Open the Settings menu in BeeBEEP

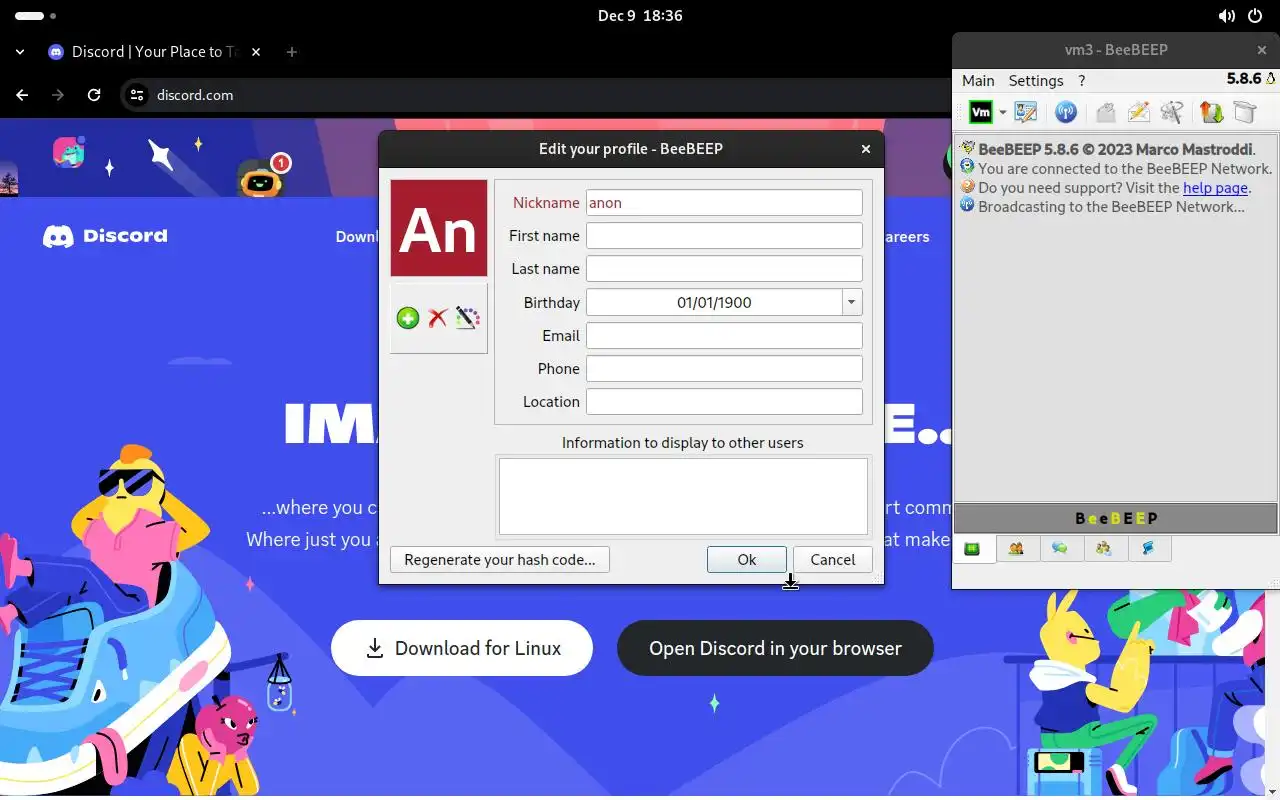[x=1036, y=81]
